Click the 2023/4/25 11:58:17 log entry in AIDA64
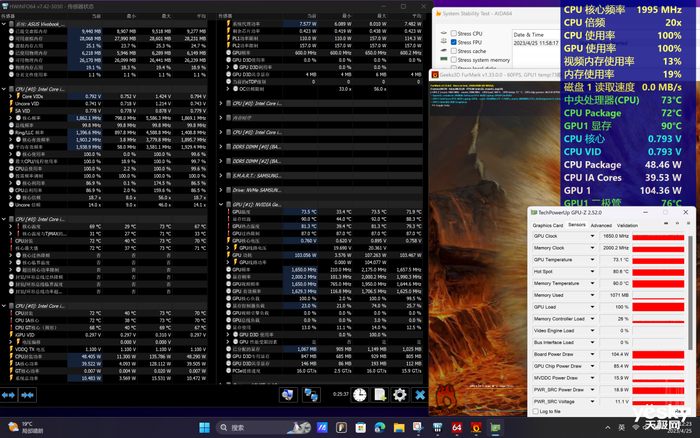The height and width of the screenshot is (438, 700). pos(536,43)
